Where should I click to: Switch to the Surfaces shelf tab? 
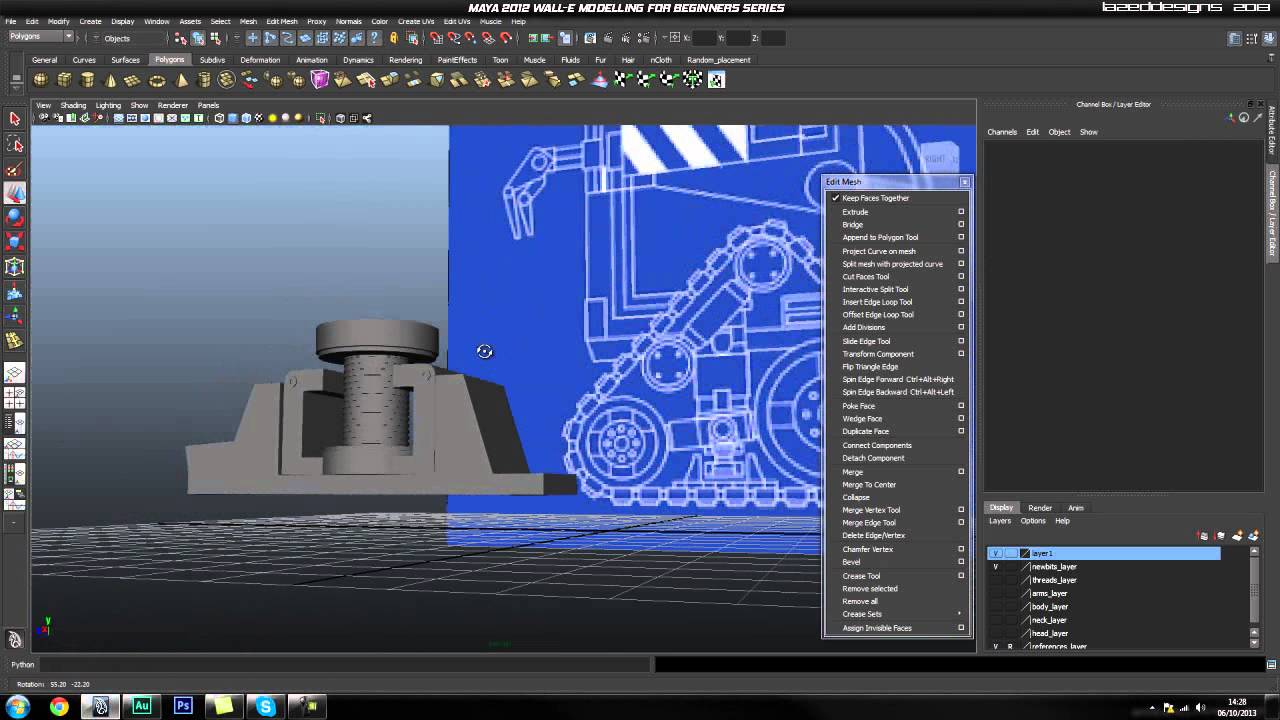[x=125, y=60]
